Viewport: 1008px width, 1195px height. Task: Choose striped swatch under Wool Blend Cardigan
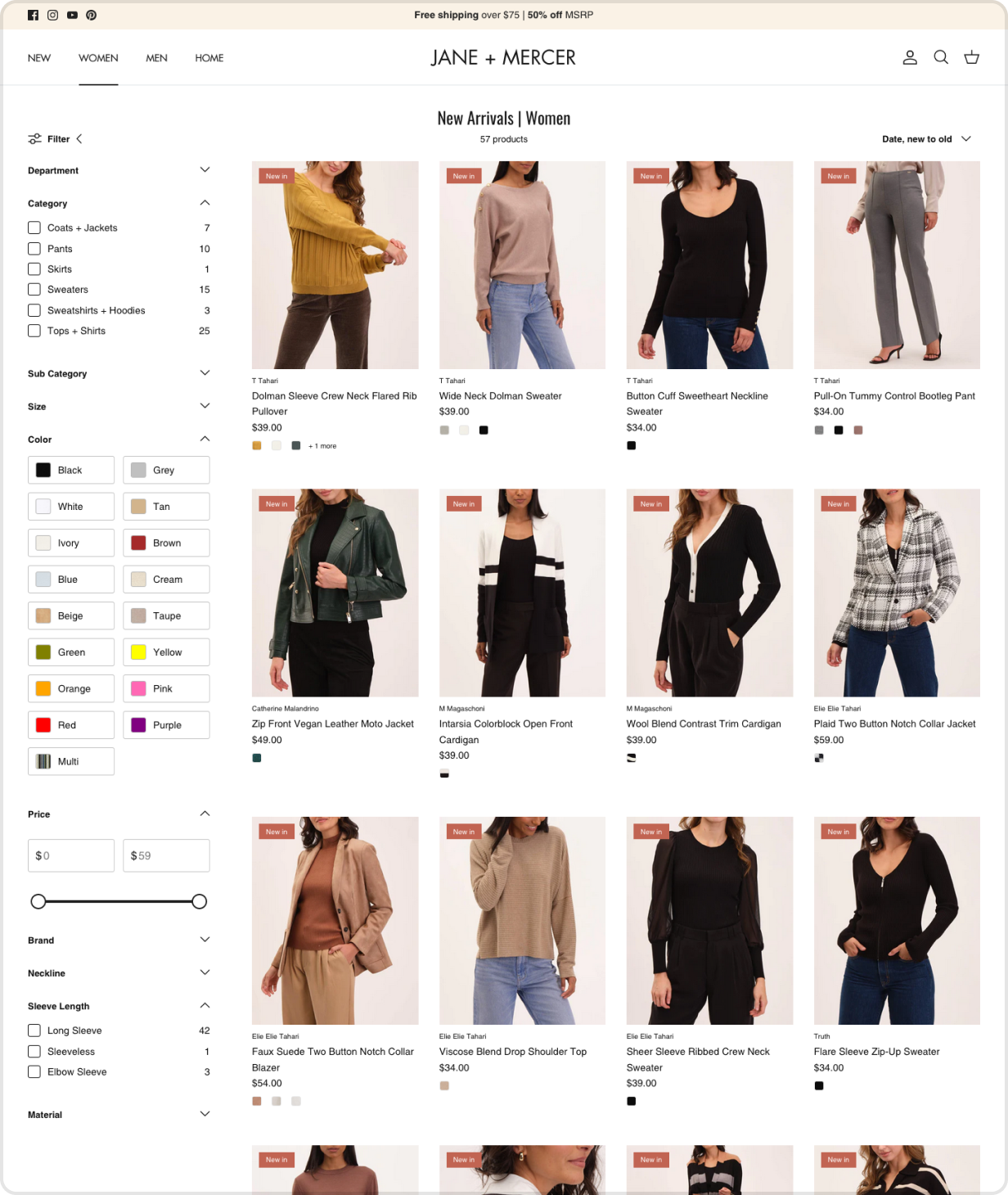click(x=632, y=758)
